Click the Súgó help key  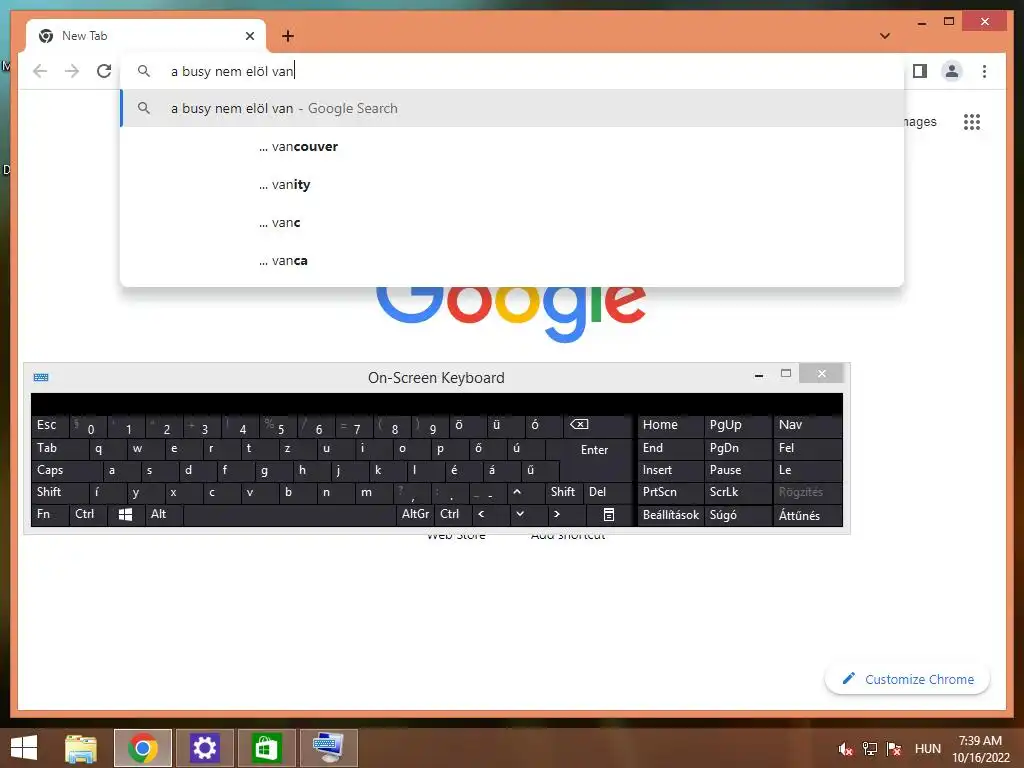coord(737,515)
